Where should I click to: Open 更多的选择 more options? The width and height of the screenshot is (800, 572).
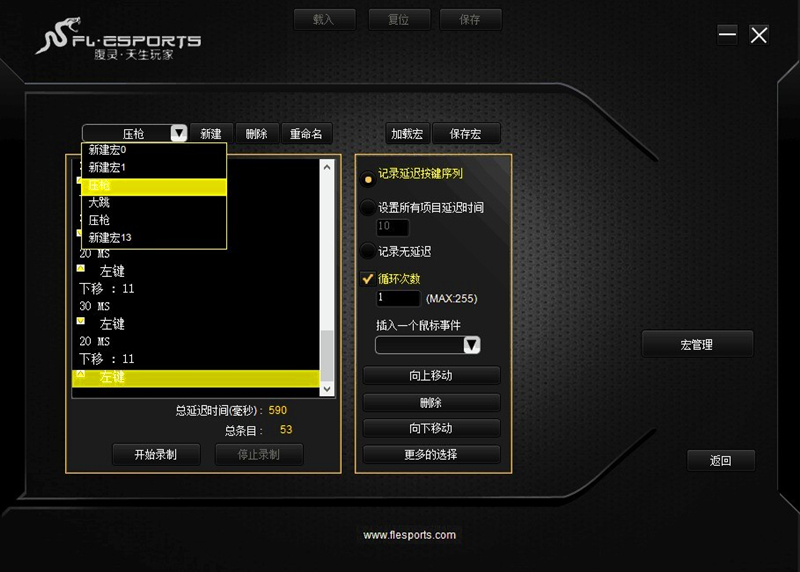431,454
